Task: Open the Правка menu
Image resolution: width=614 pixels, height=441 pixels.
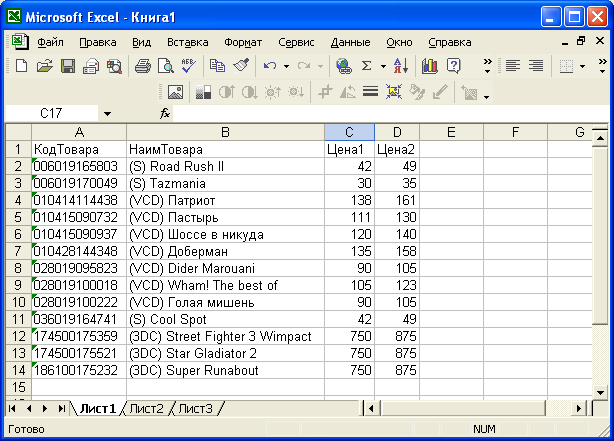Action: 98,42
